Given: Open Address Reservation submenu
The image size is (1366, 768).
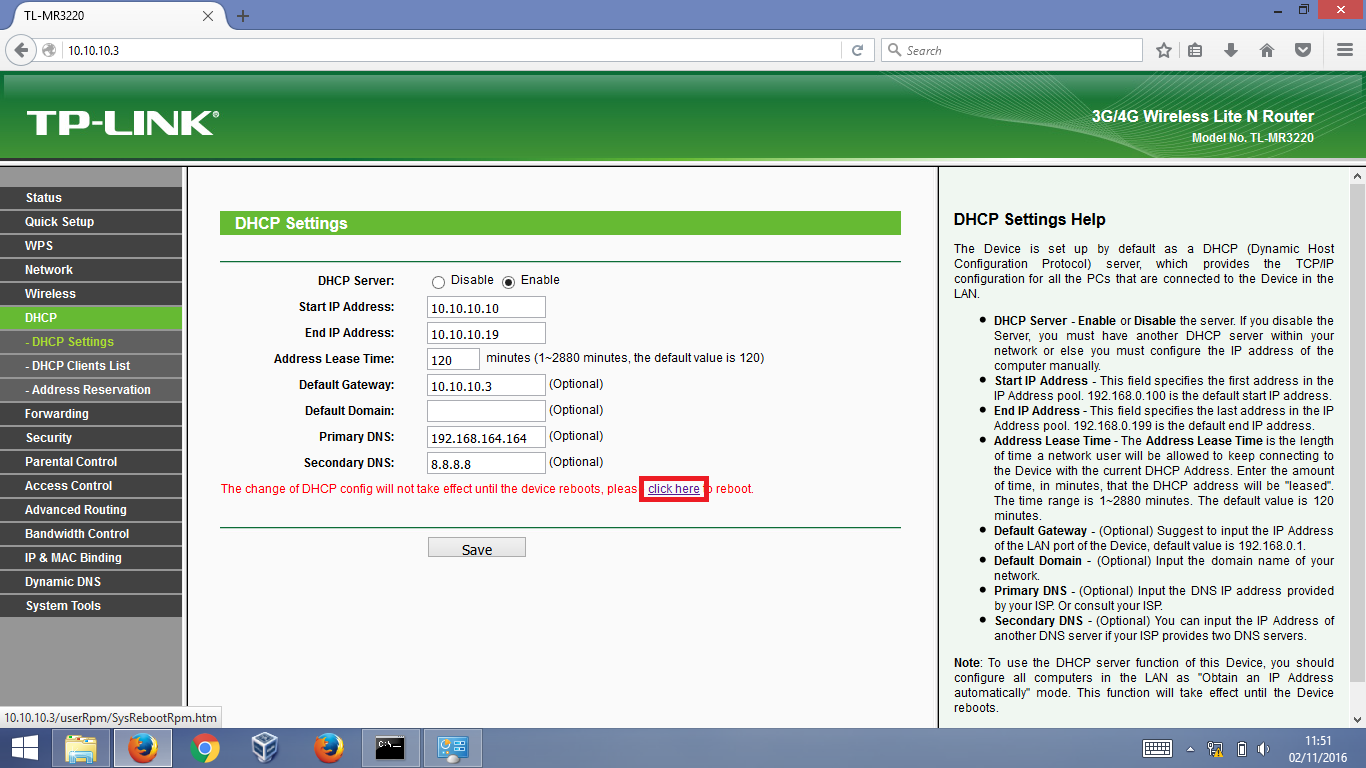Looking at the screenshot, I should click(91, 390).
